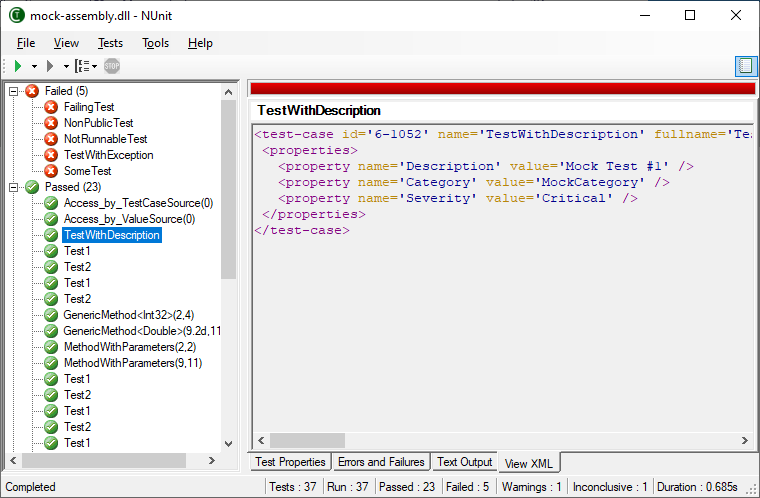This screenshot has height=498, width=760.
Task: Switch to the Test Properties tab
Action: click(290, 462)
